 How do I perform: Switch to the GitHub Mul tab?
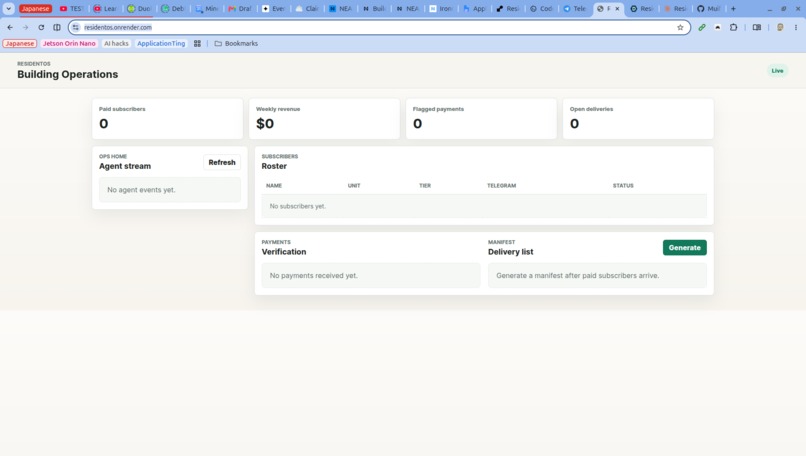point(708,9)
